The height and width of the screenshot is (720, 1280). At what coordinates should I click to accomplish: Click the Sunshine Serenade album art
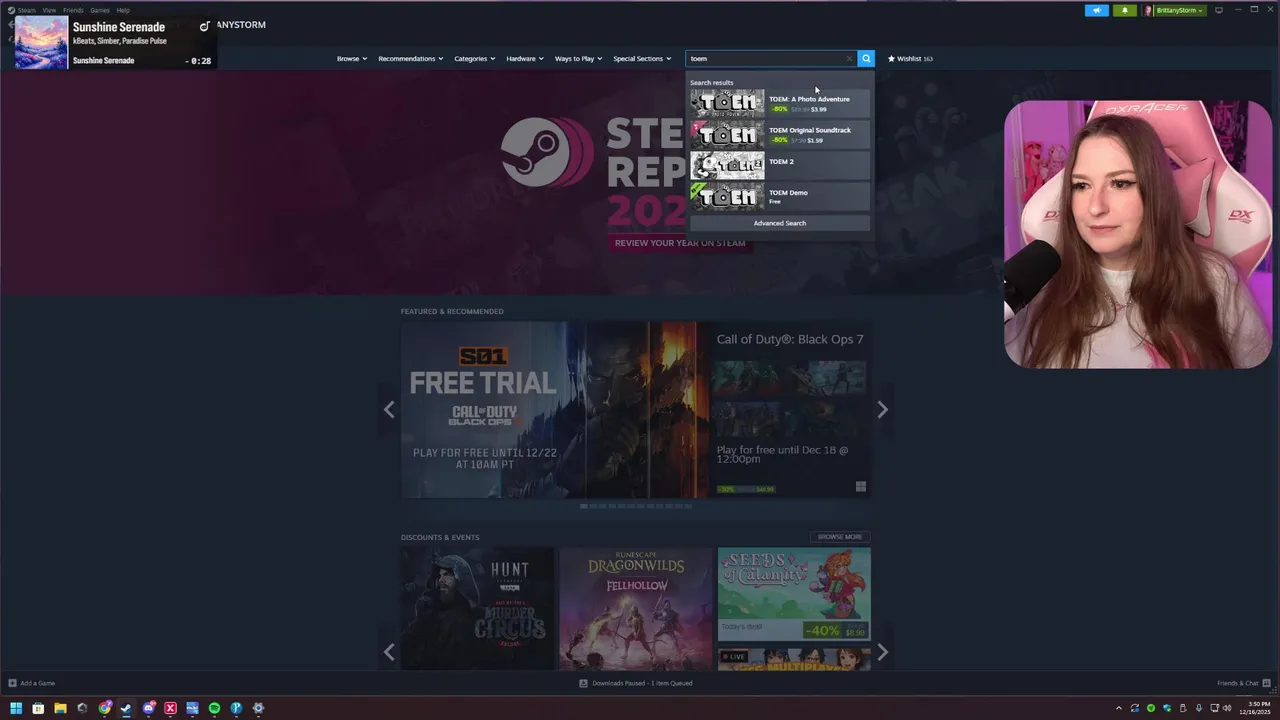click(x=42, y=42)
